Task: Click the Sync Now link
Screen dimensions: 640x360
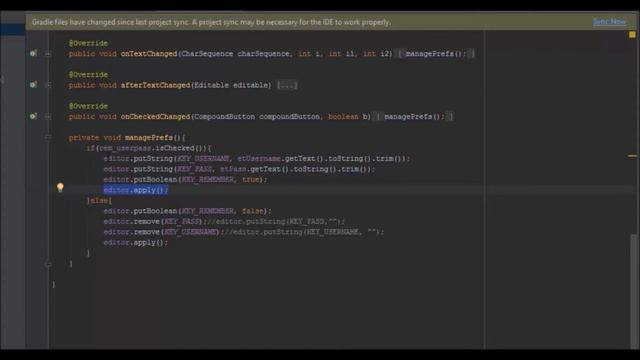Action: pyautogui.click(x=609, y=22)
